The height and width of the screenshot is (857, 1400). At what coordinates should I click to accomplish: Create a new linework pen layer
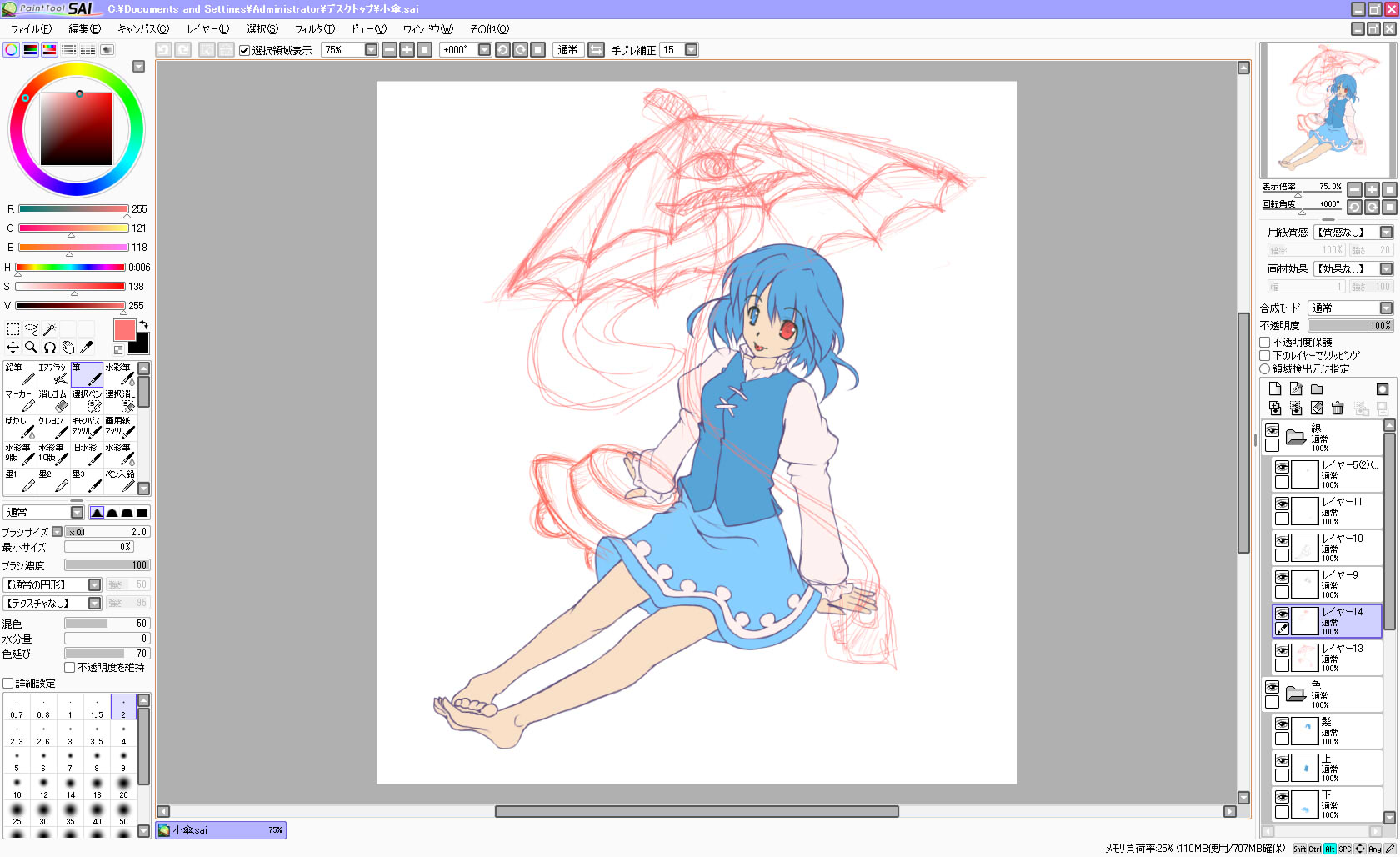pyautogui.click(x=1296, y=389)
